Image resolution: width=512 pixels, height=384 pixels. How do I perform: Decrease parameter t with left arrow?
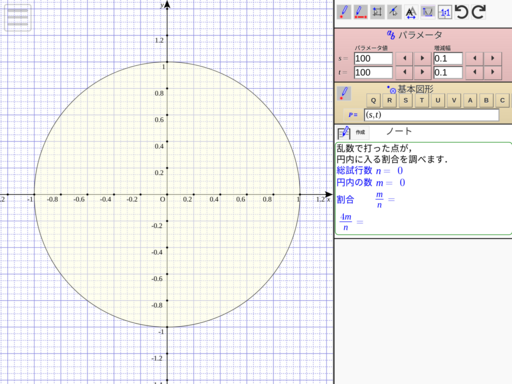tap(405, 72)
